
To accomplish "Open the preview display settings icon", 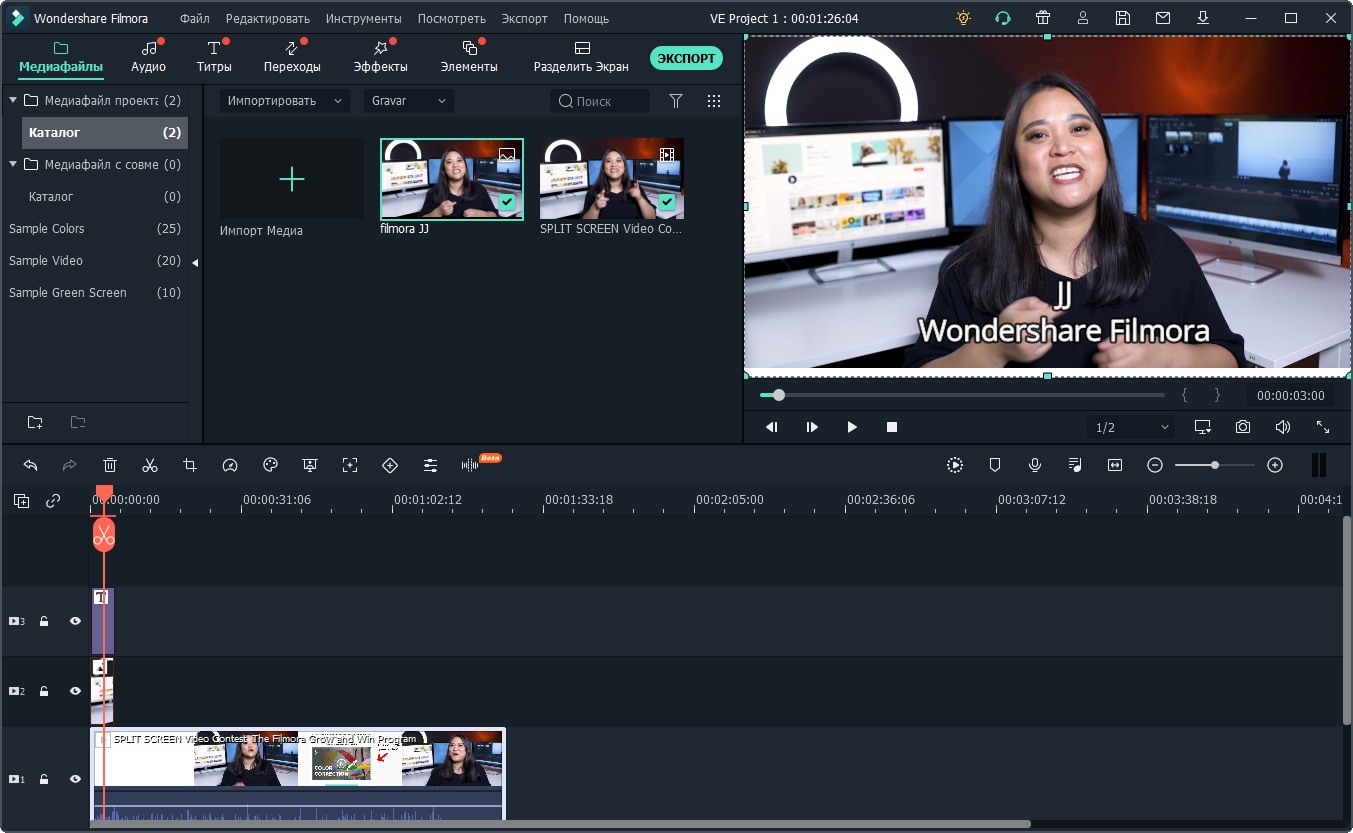I will 1202,427.
